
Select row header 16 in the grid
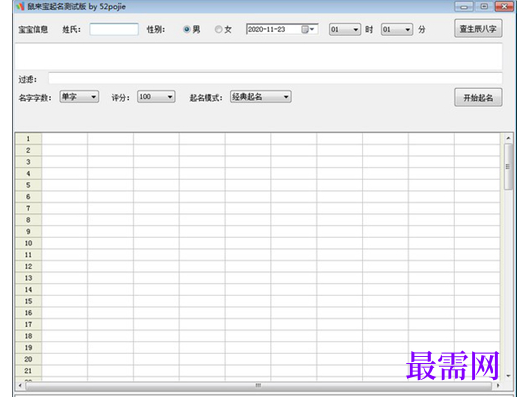point(28,313)
